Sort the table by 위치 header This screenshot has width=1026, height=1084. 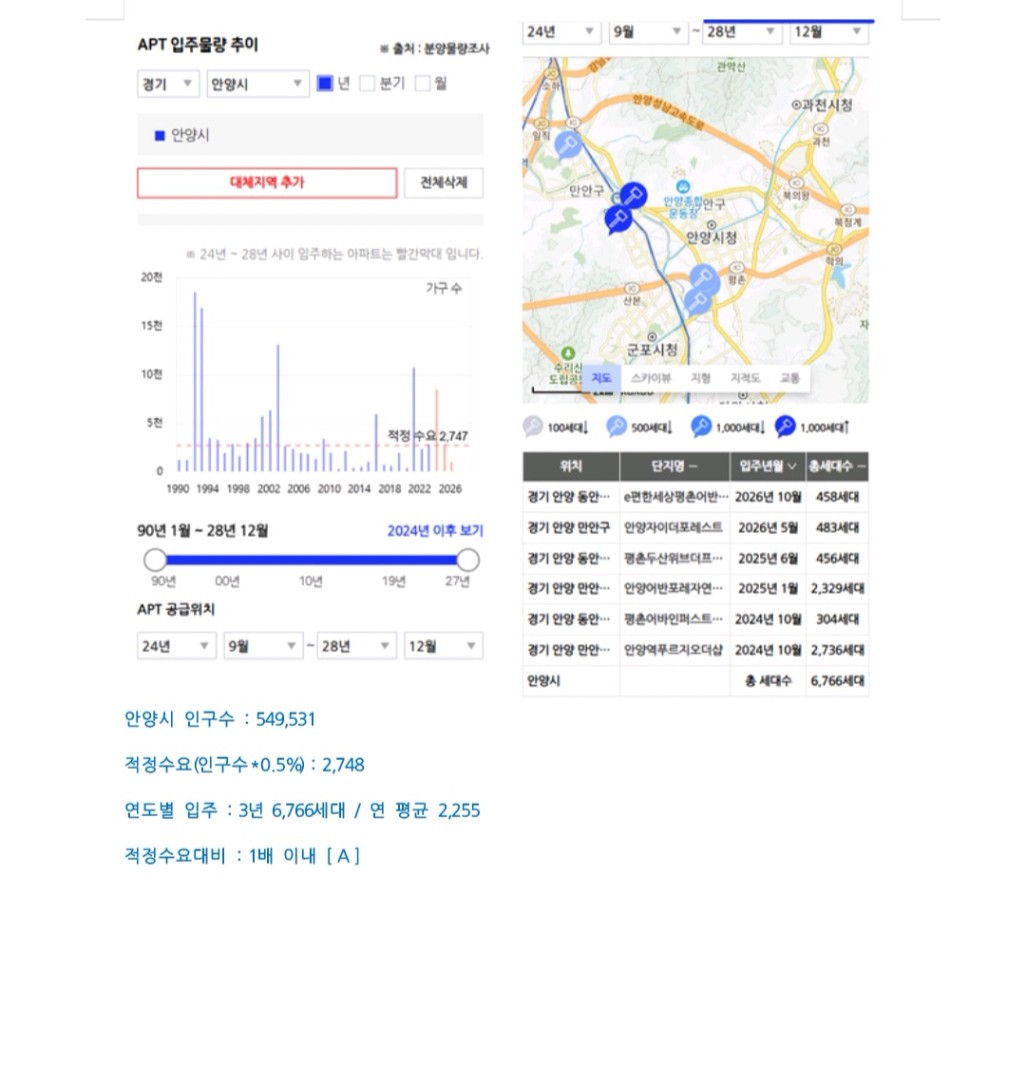click(571, 467)
